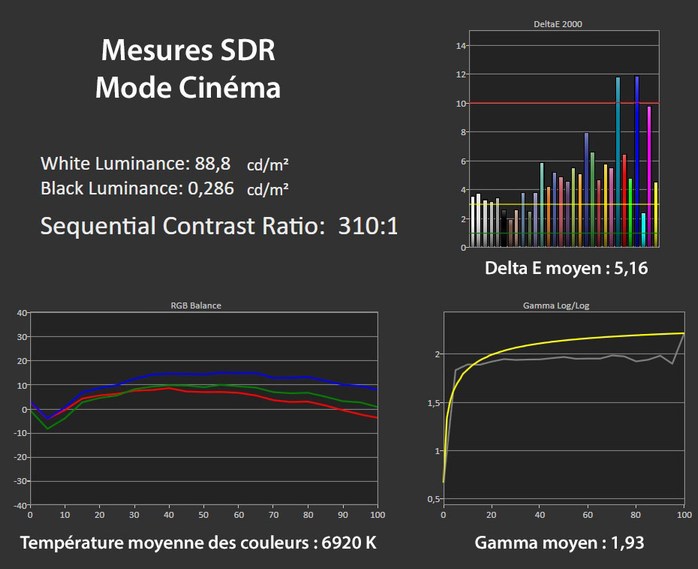Select the 'Black Luminance: 0,286' value

(137, 188)
